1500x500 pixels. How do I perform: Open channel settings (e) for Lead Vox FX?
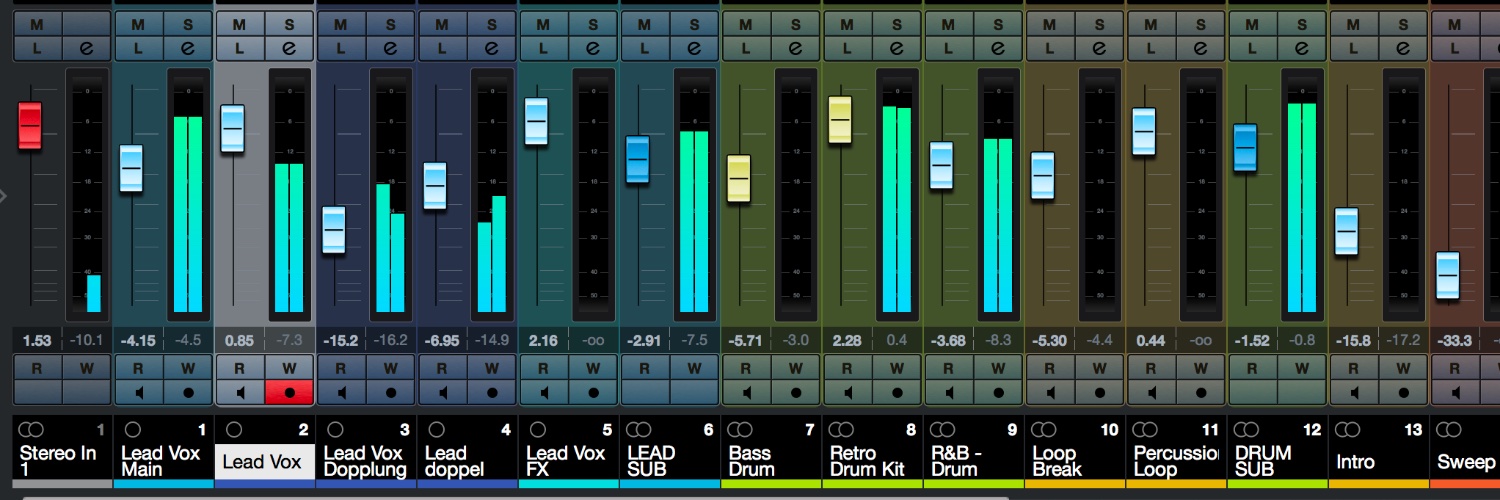click(593, 47)
